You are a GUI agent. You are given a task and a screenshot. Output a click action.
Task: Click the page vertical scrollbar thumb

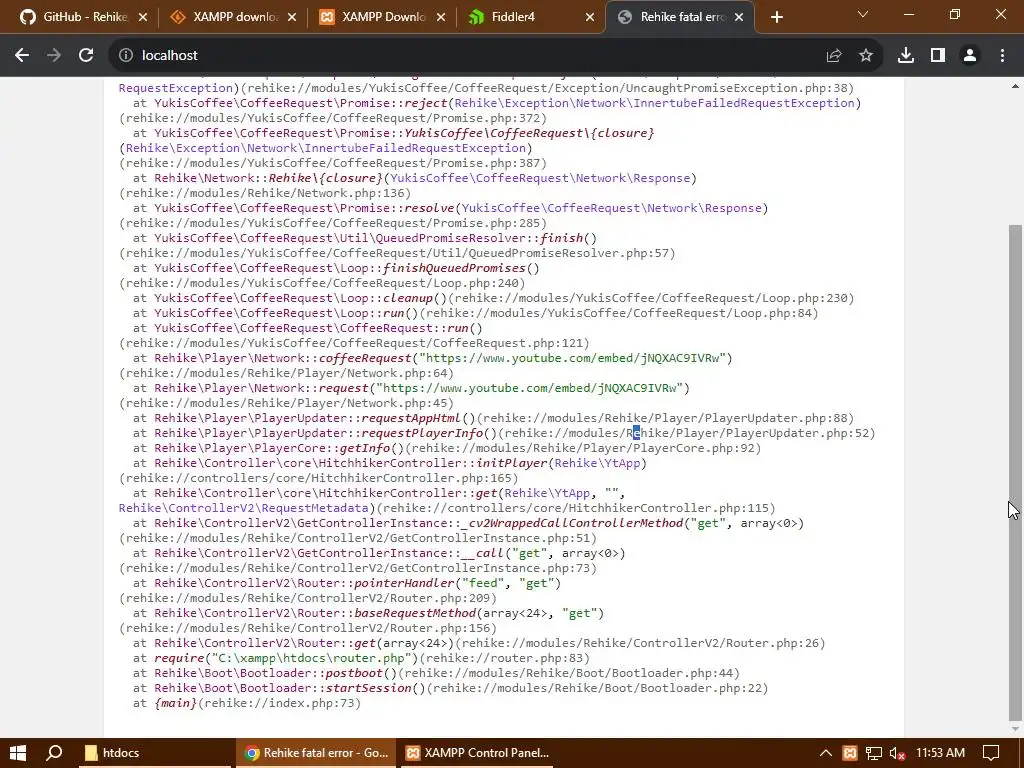(1015, 472)
